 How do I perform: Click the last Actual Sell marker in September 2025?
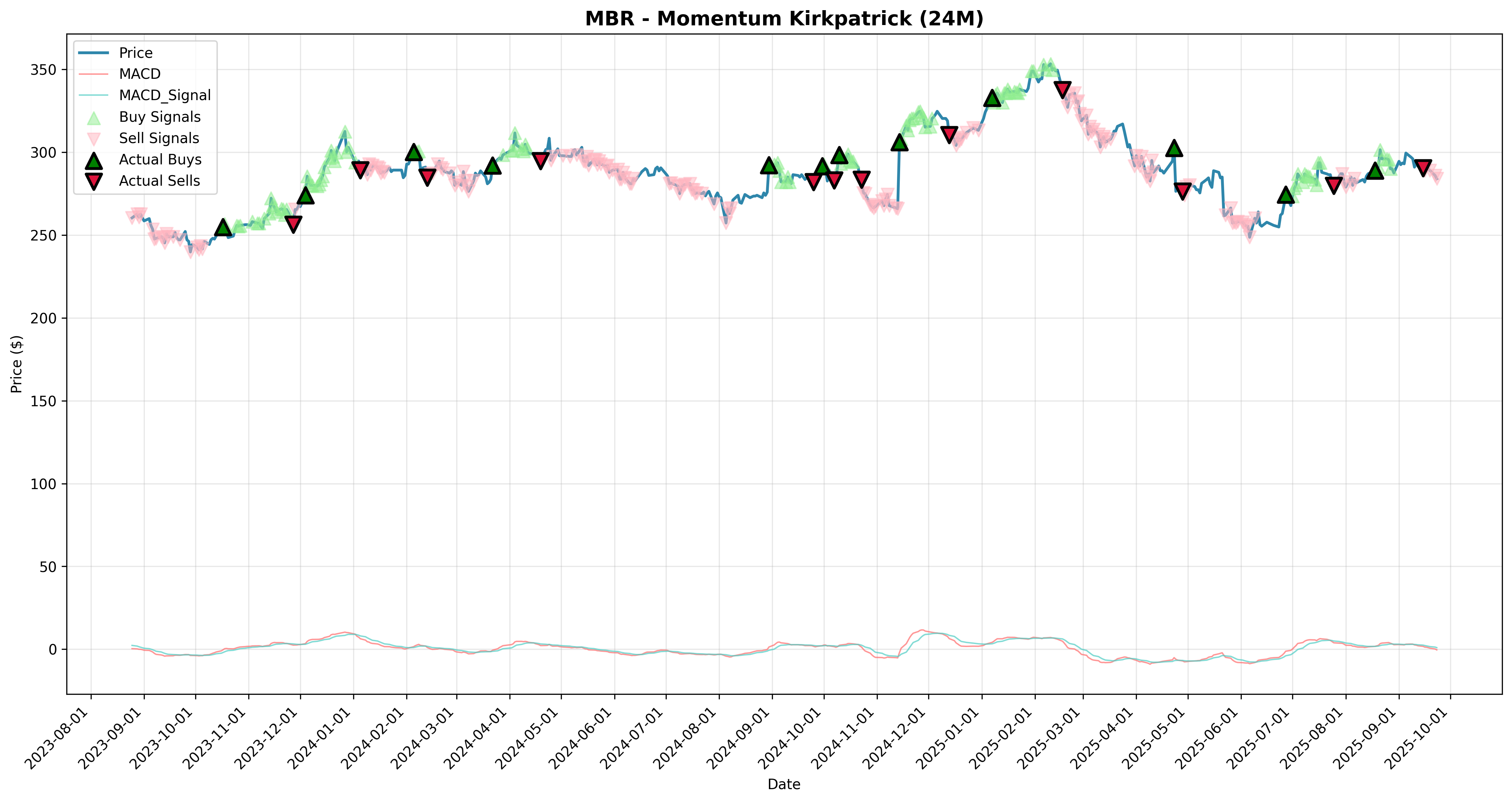pyautogui.click(x=1423, y=168)
